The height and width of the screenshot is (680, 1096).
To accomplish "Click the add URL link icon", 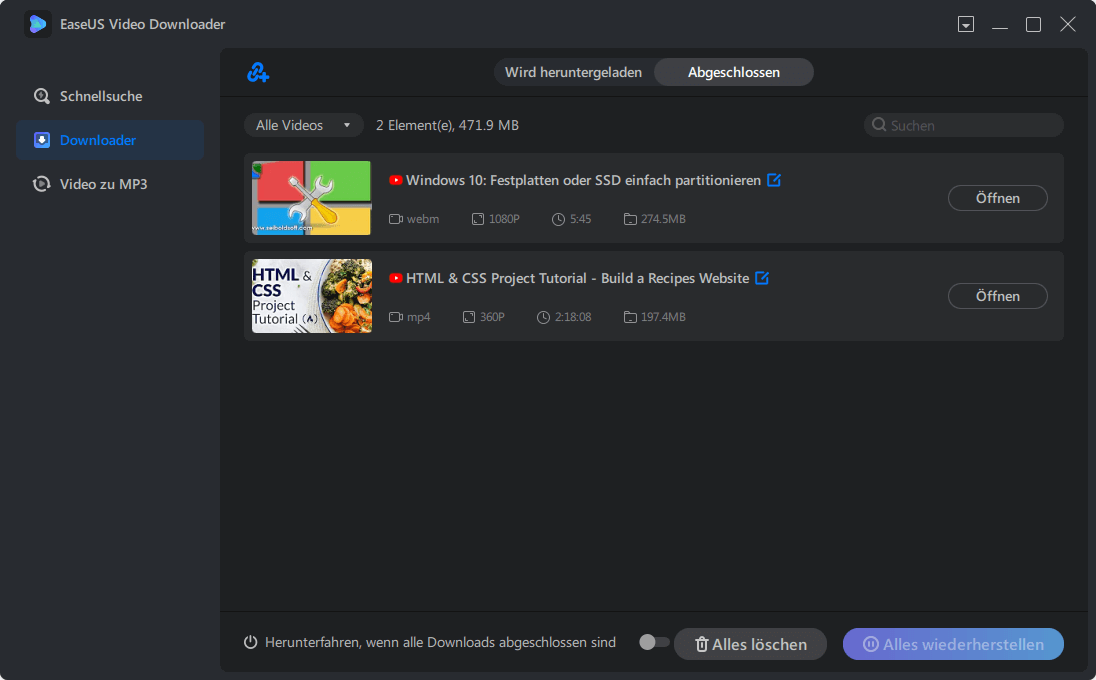I will pos(258,72).
